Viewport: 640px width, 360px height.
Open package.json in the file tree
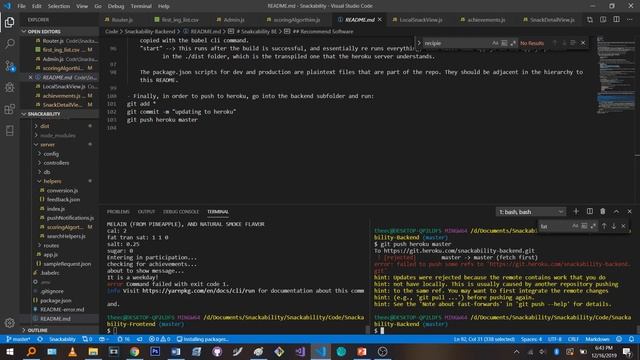(56, 300)
